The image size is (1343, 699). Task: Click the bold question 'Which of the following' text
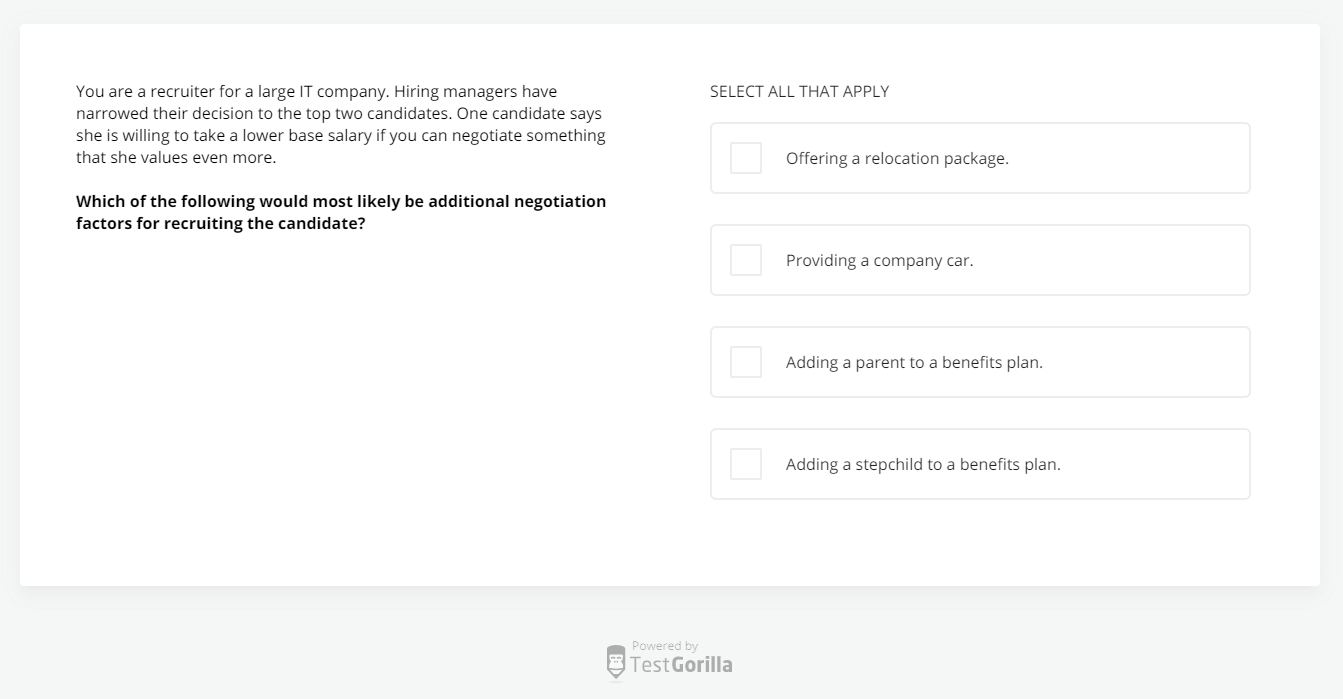341,201
